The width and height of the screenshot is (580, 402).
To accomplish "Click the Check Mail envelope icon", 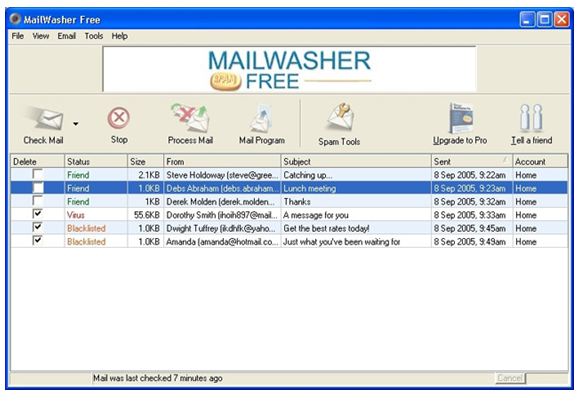I will coord(45,119).
